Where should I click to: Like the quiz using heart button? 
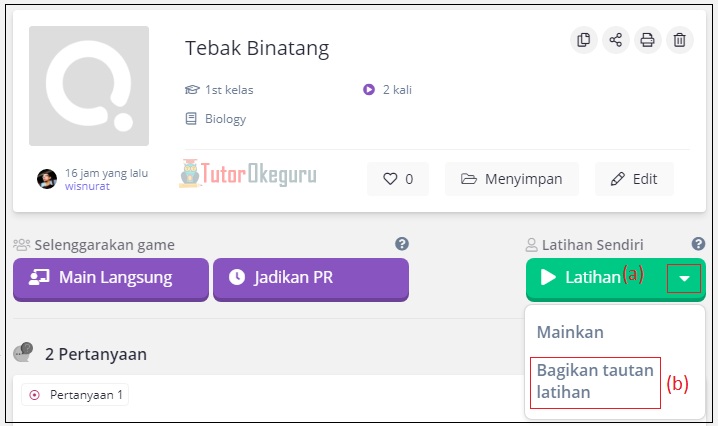398,179
